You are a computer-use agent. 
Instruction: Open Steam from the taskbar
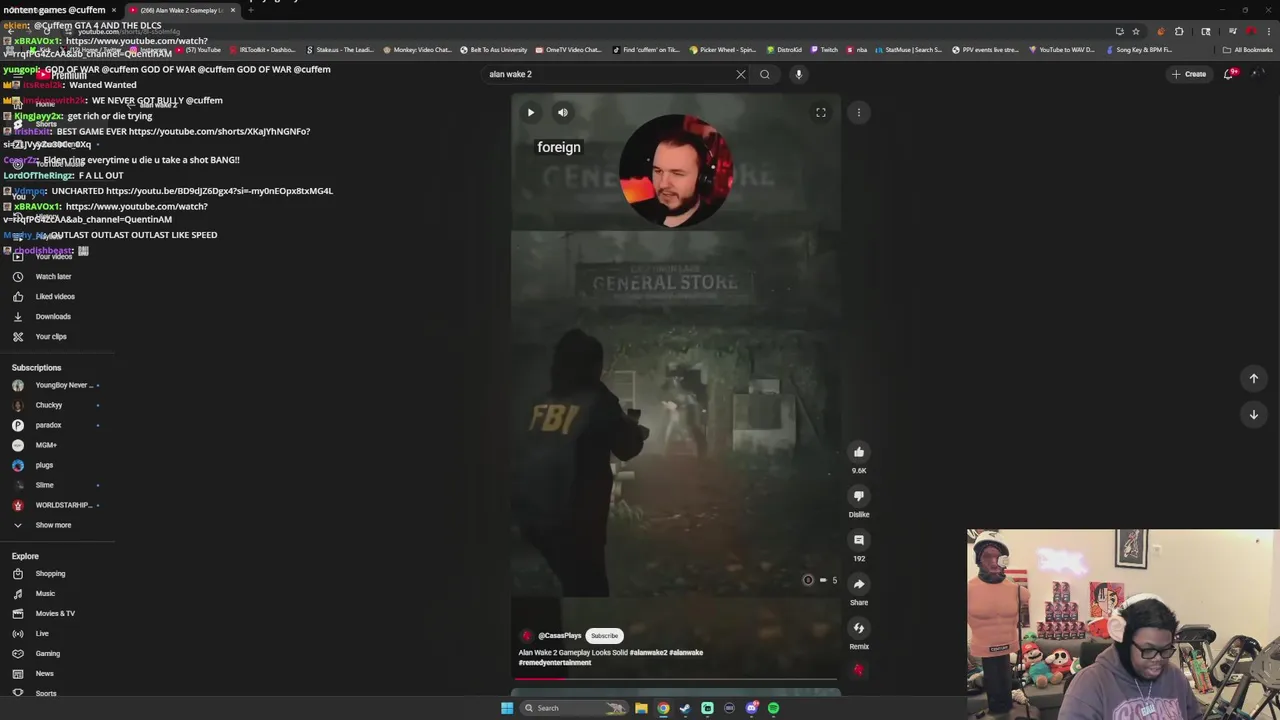[x=685, y=708]
